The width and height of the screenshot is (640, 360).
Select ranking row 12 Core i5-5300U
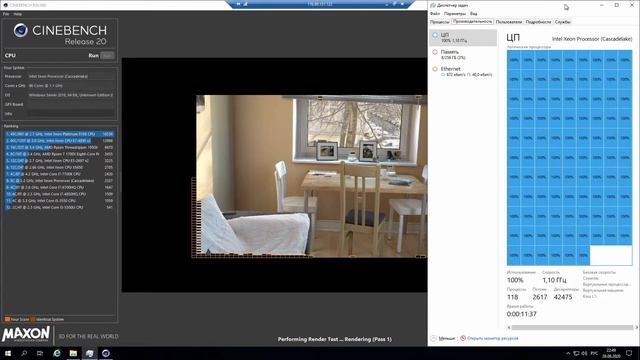pos(59,207)
